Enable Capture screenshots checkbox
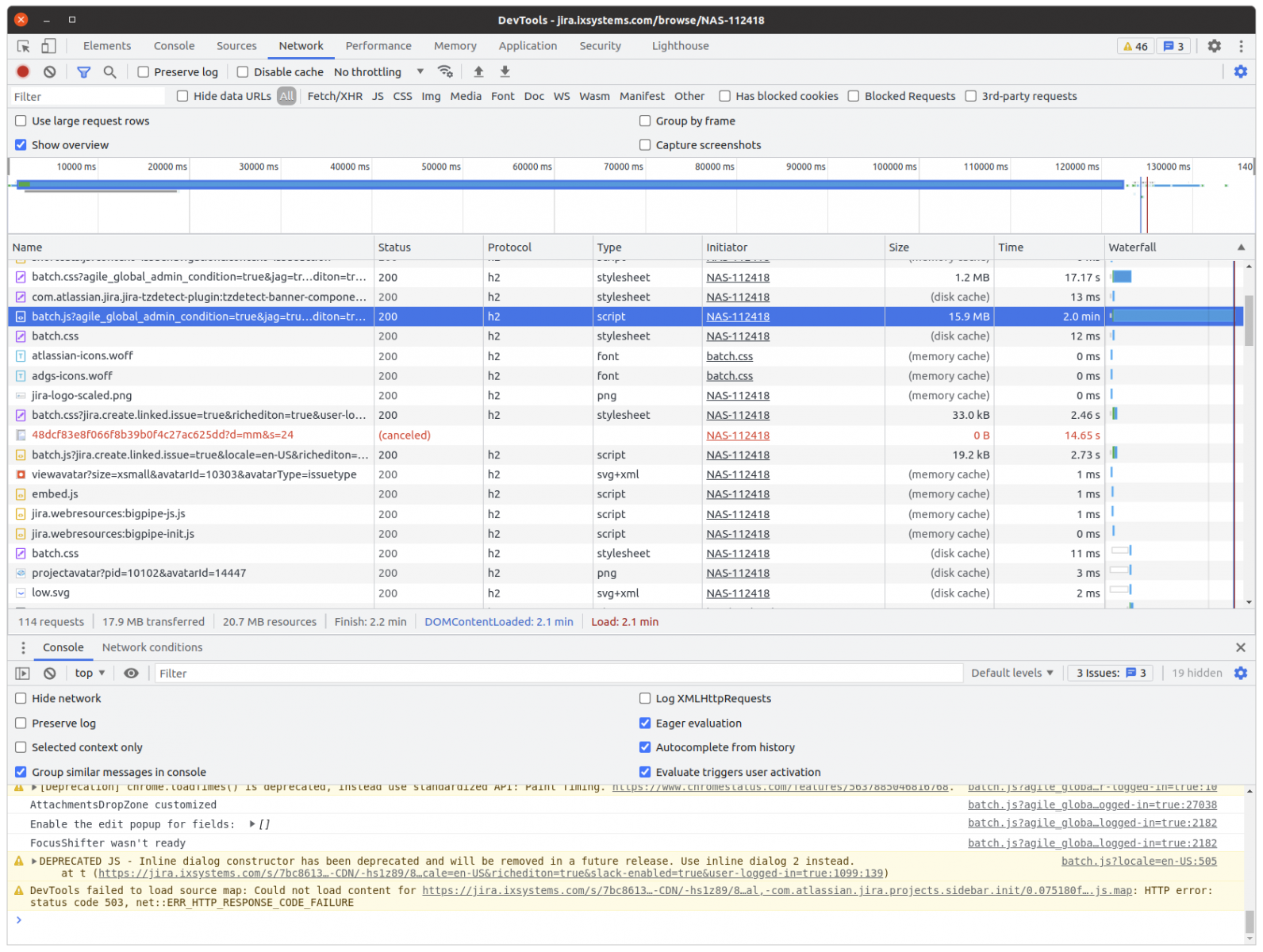This screenshot has width=1263, height=952. point(645,144)
